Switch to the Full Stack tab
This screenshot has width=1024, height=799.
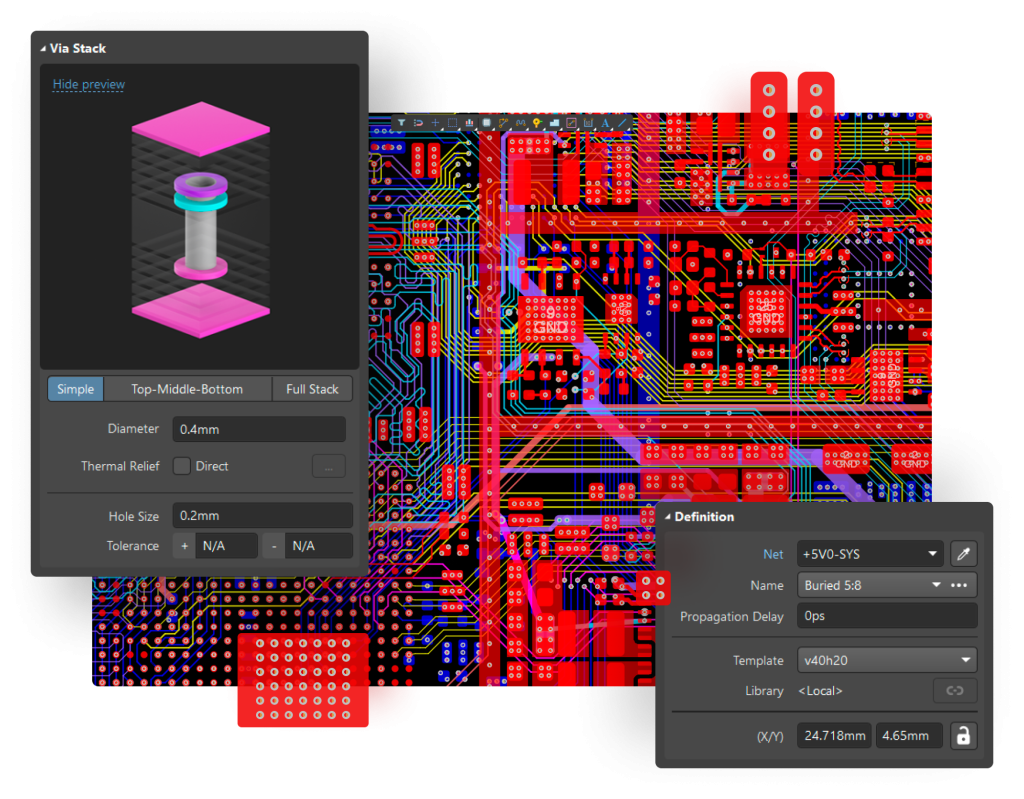(312, 389)
